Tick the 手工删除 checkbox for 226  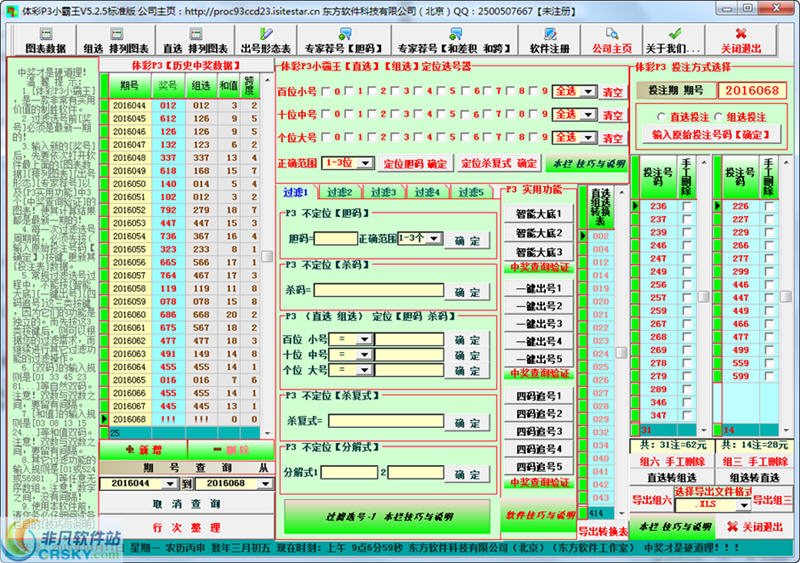[x=769, y=206]
